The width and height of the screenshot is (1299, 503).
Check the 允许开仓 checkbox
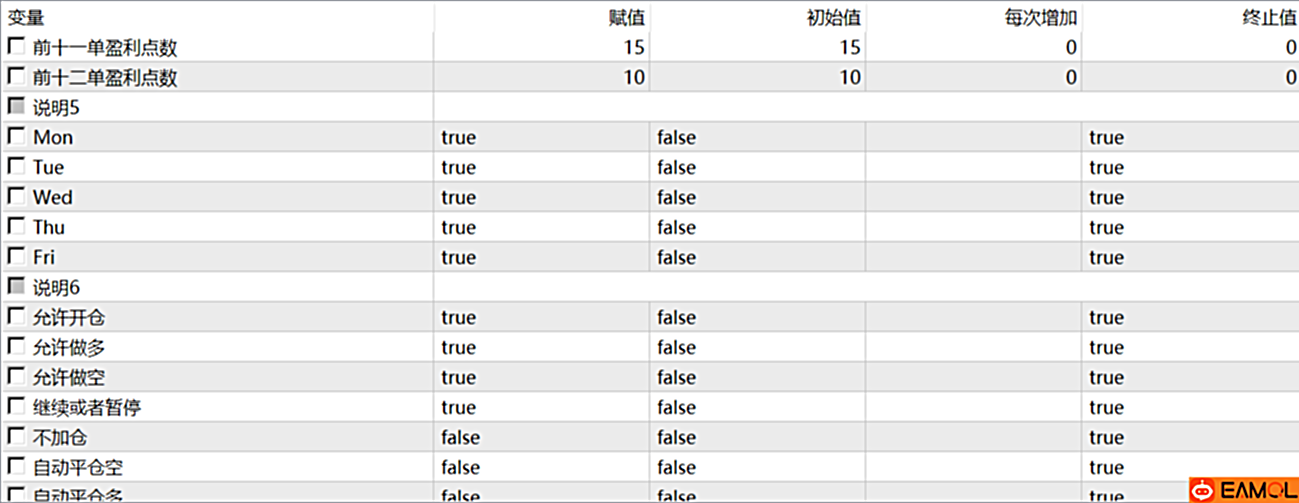click(16, 316)
